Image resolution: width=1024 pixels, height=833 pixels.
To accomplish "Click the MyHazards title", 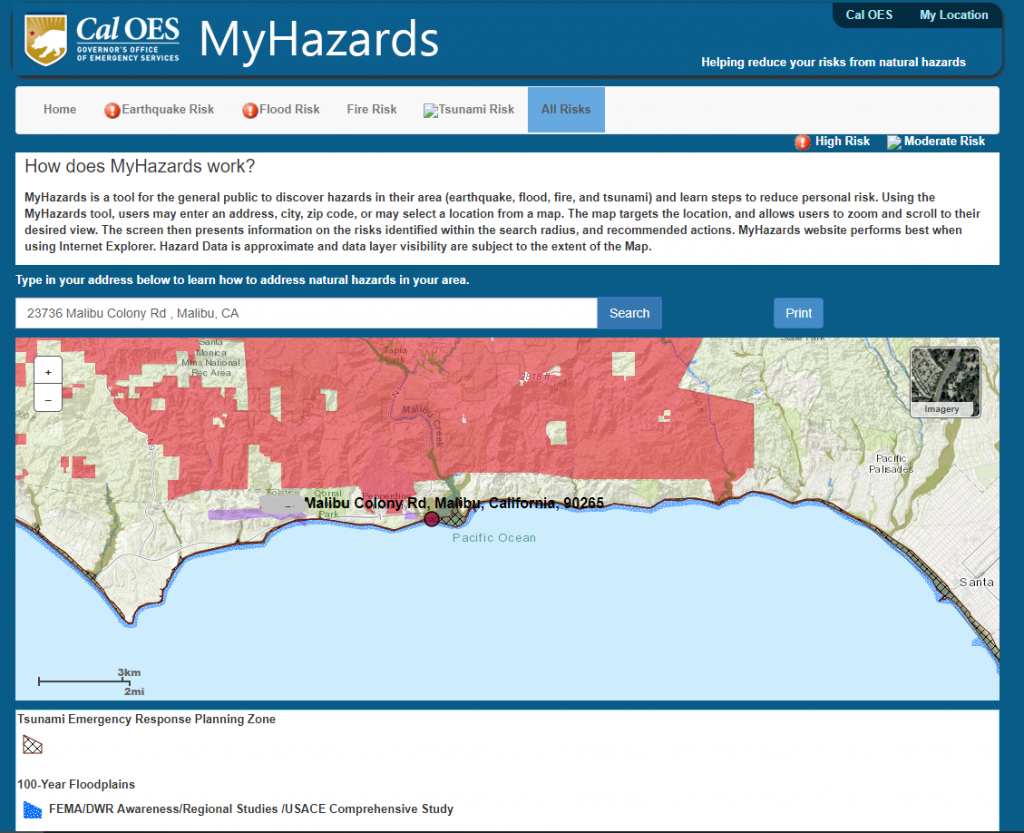I will (319, 39).
